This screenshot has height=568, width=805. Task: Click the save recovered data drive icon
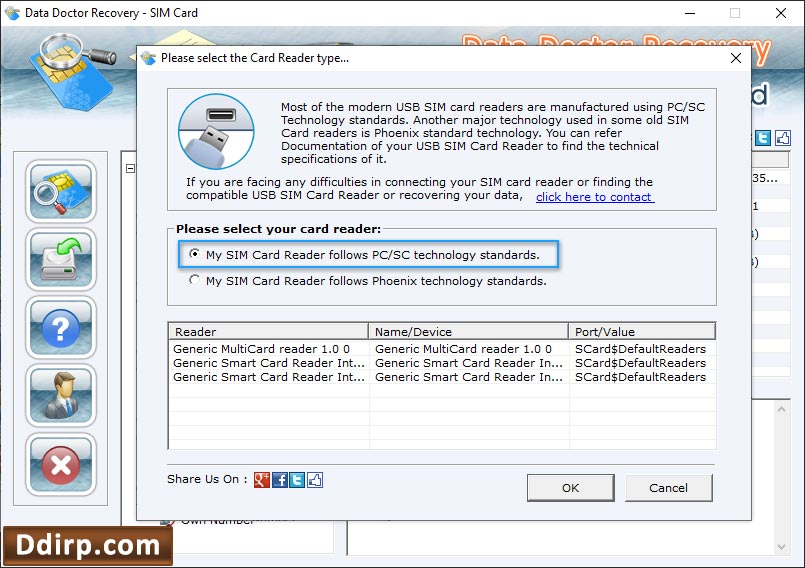pos(61,260)
